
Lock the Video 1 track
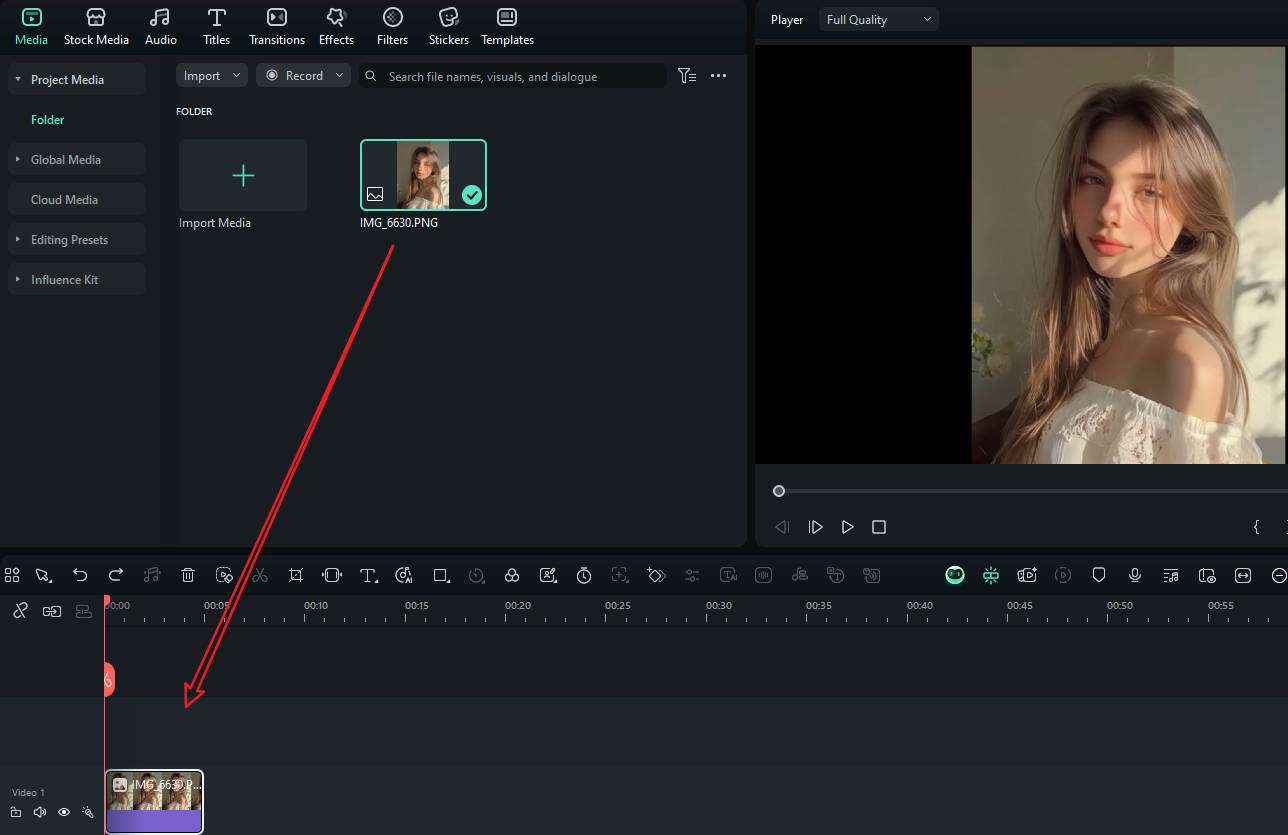pyautogui.click(x=16, y=813)
